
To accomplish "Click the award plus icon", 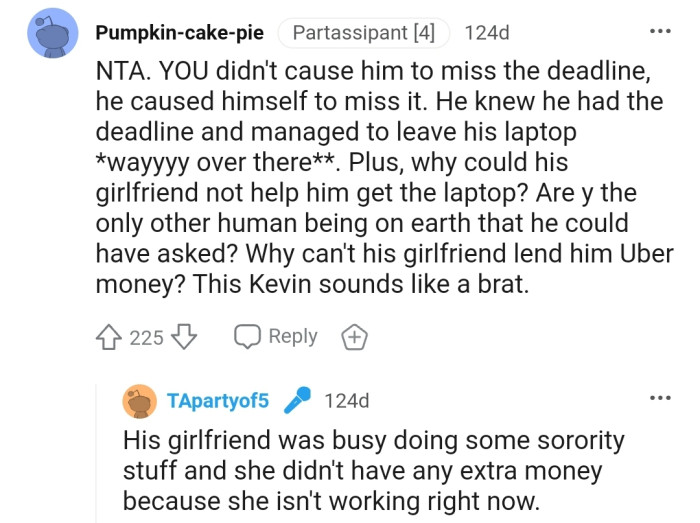I will tap(354, 337).
